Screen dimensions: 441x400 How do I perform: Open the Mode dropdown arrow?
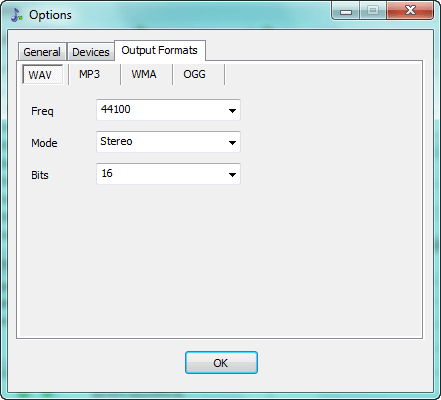232,142
